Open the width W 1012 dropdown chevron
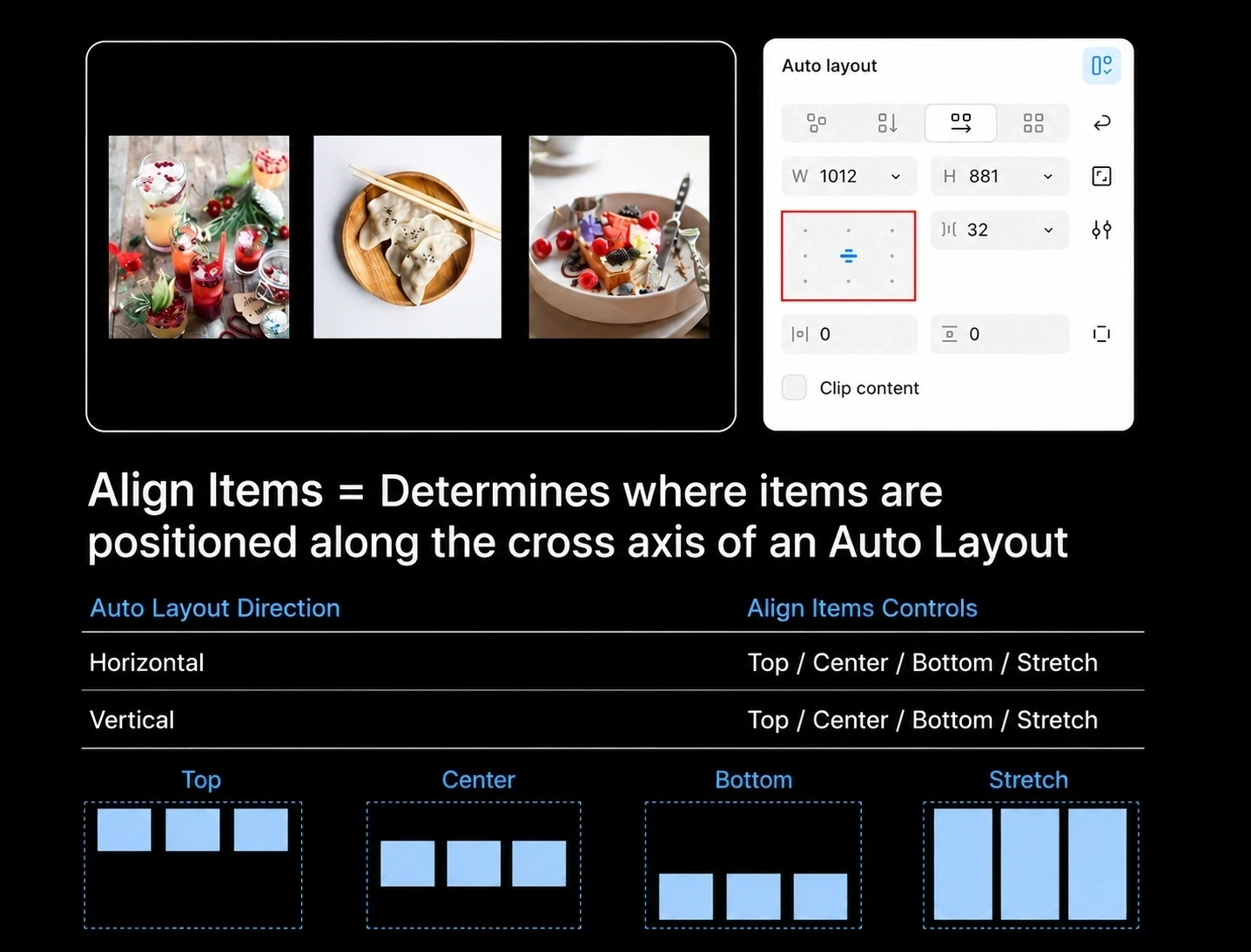1251x952 pixels. click(x=896, y=177)
